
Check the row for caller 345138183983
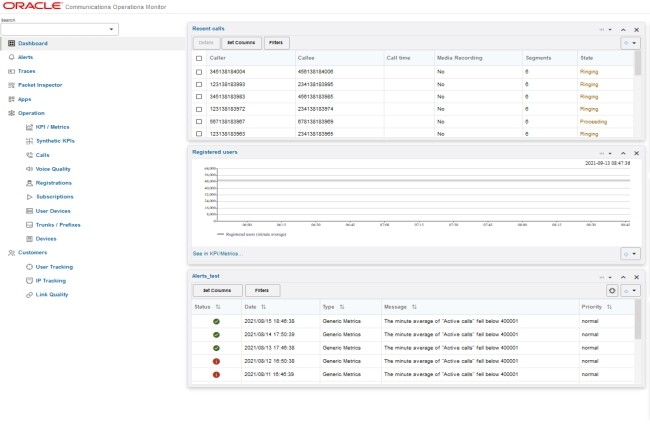pos(199,97)
